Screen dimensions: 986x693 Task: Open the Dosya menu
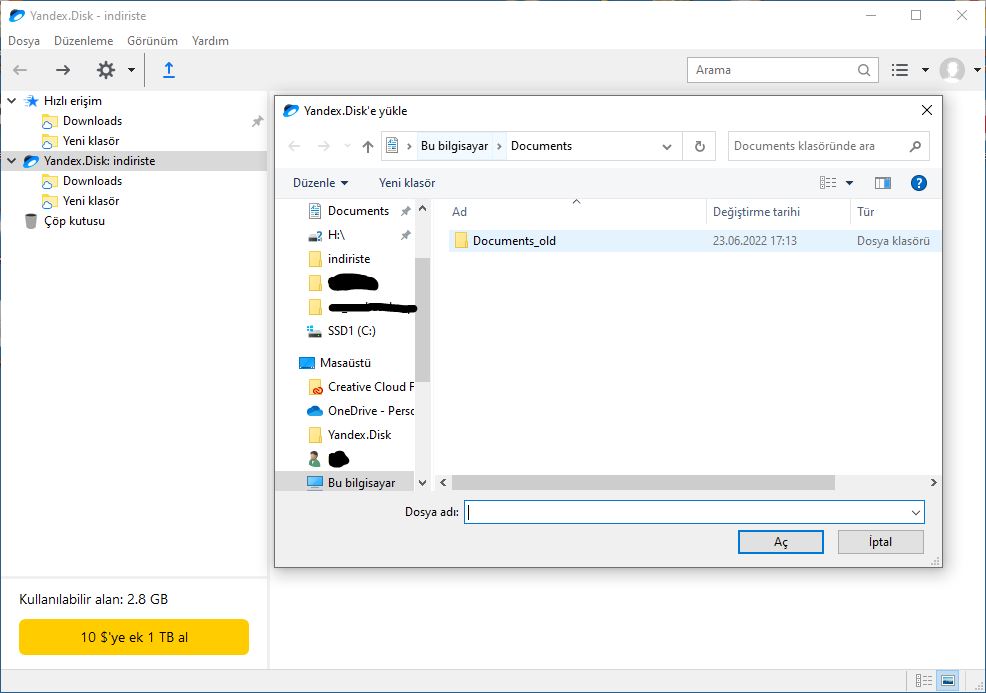click(24, 41)
